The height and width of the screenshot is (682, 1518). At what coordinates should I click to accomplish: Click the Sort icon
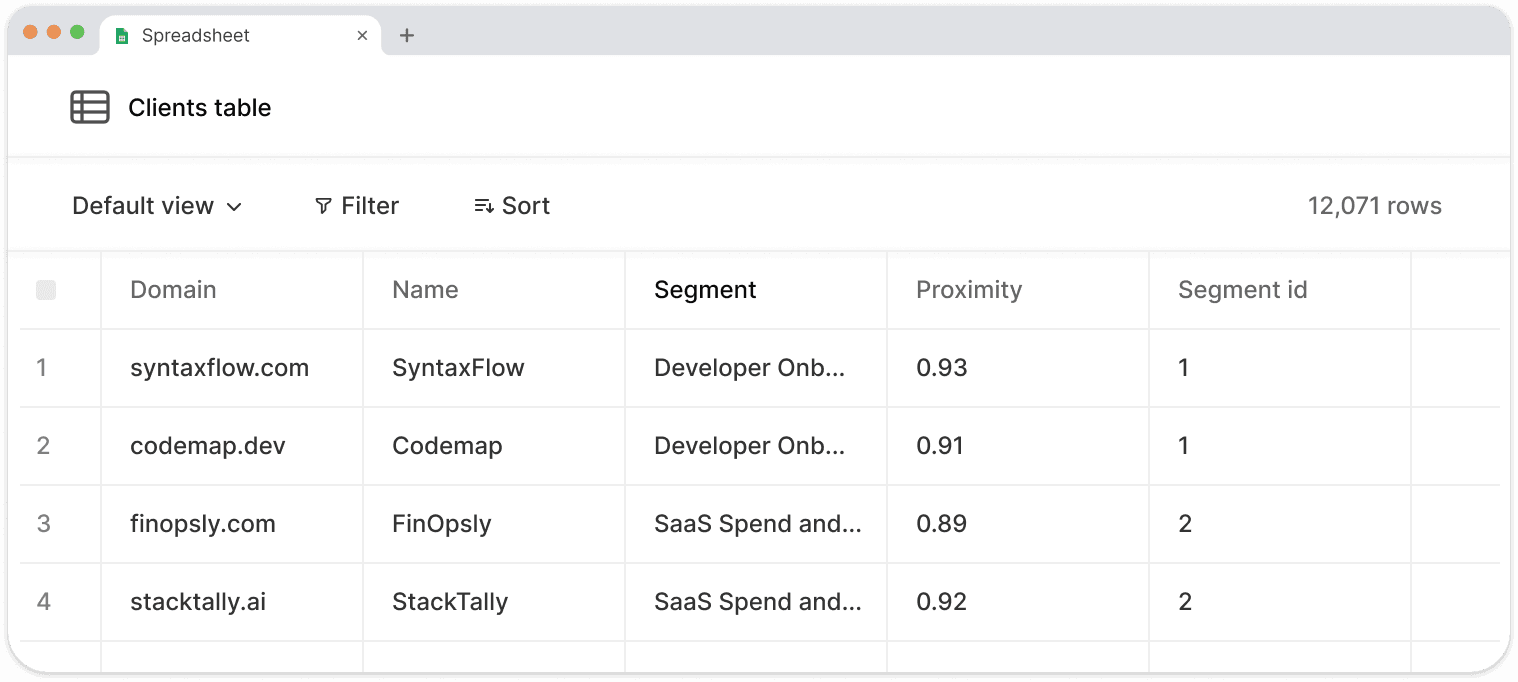click(483, 205)
